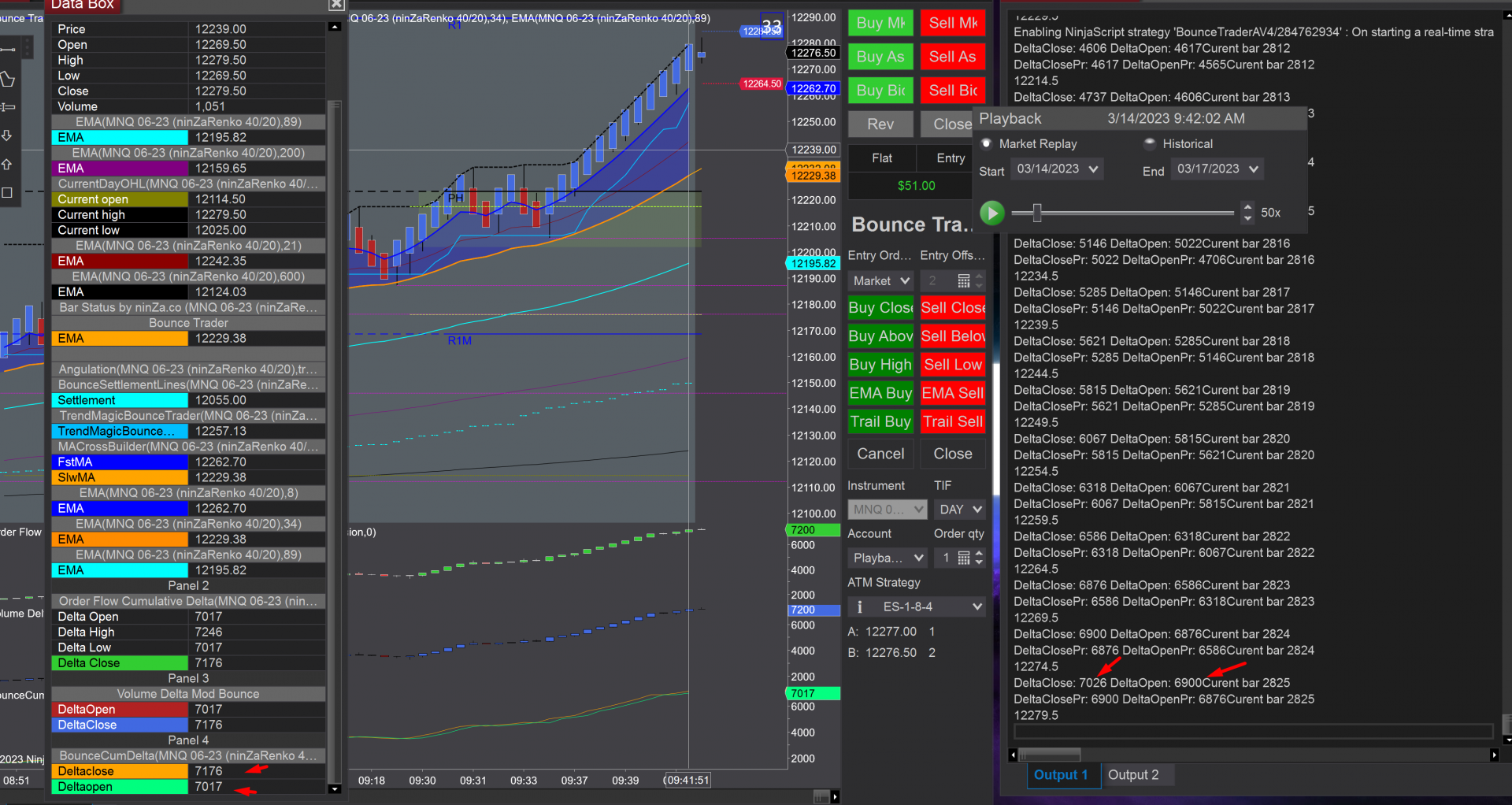
Task: Select the ruler measurement tool
Action: click(x=8, y=107)
